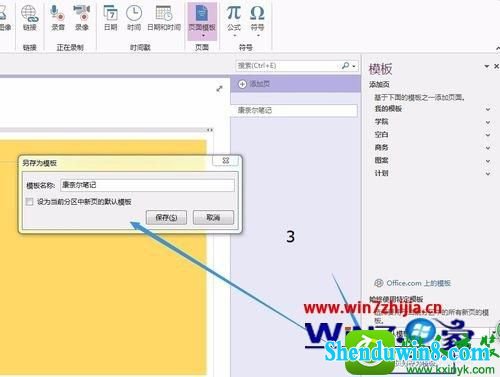This screenshot has height=377, width=500.
Task: Expand the My Templates category
Action: 488,109
